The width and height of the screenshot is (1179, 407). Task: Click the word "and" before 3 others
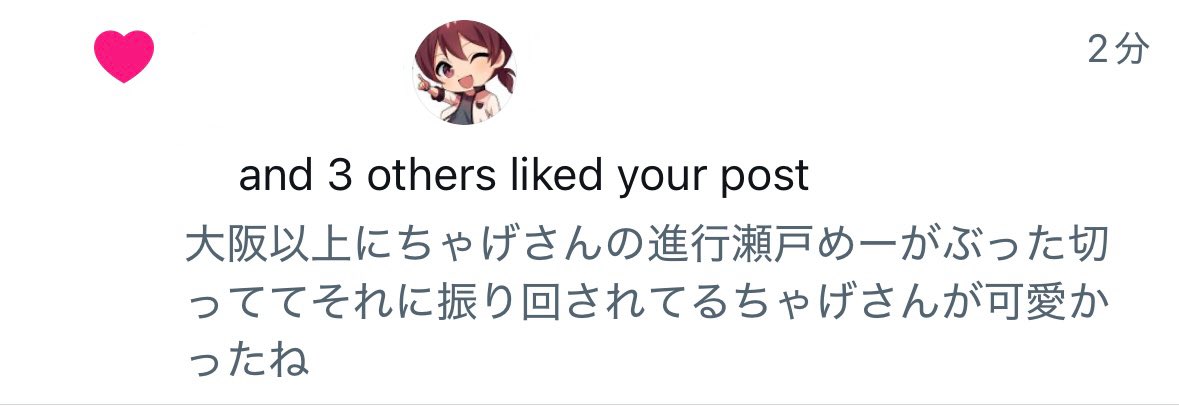tap(276, 175)
